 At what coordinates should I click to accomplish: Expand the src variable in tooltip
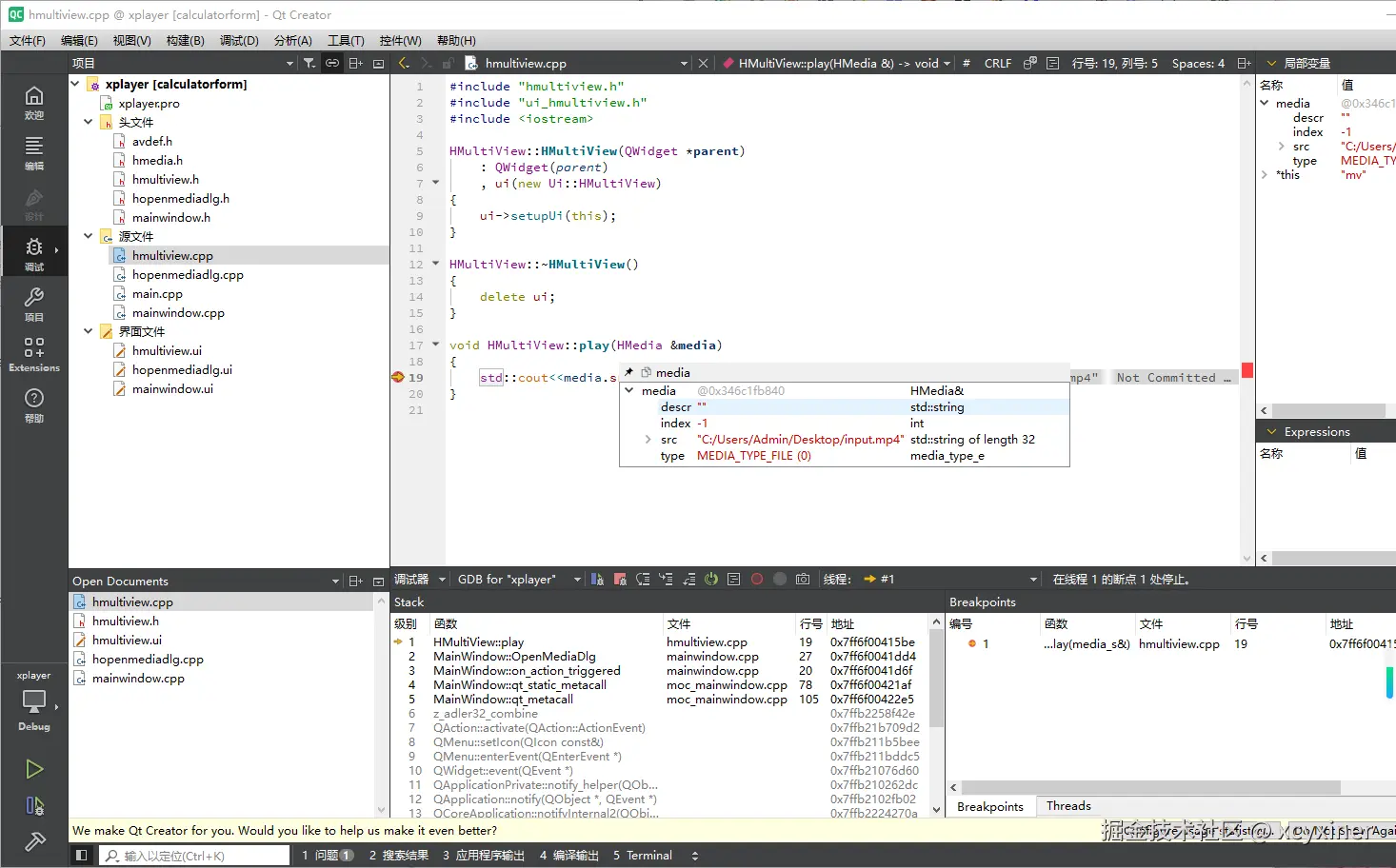648,440
